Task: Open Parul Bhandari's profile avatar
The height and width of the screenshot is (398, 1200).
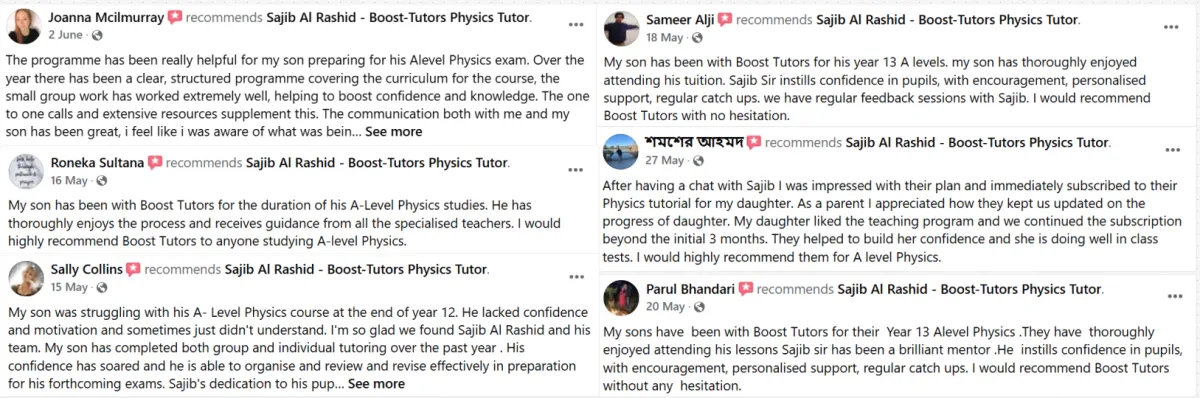Action: (x=621, y=297)
